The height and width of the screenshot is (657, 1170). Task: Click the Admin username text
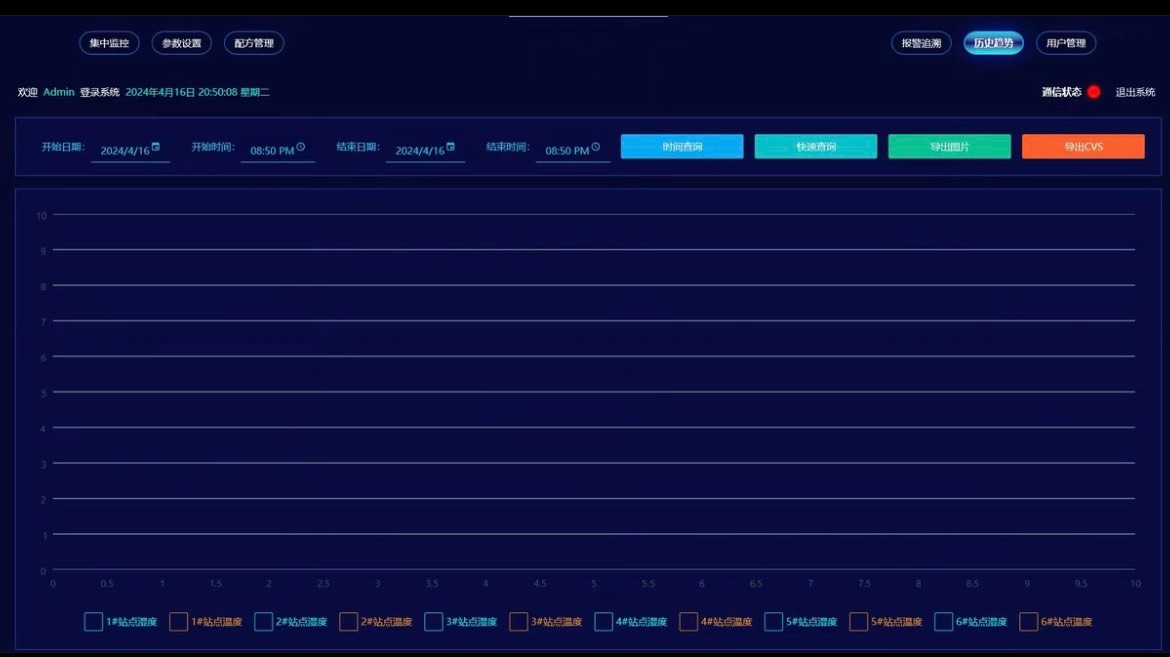coord(58,92)
